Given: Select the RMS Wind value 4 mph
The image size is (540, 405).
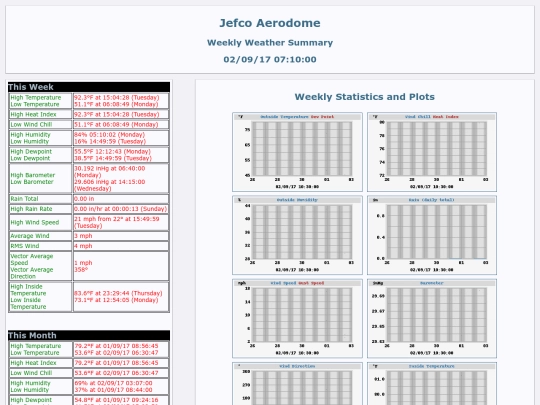Looking at the screenshot, I should click(83, 246).
